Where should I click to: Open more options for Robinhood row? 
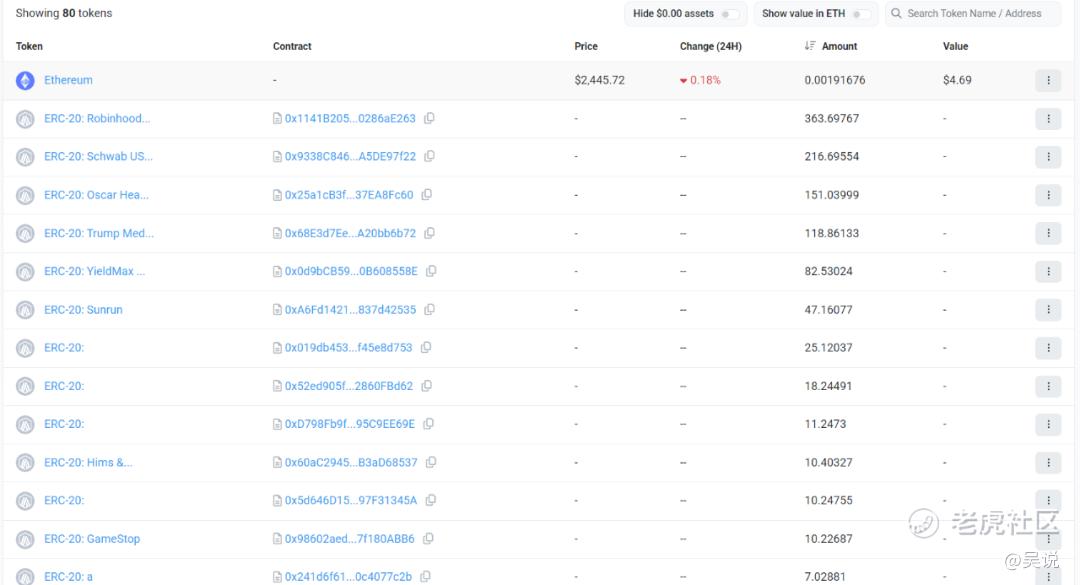[1048, 119]
